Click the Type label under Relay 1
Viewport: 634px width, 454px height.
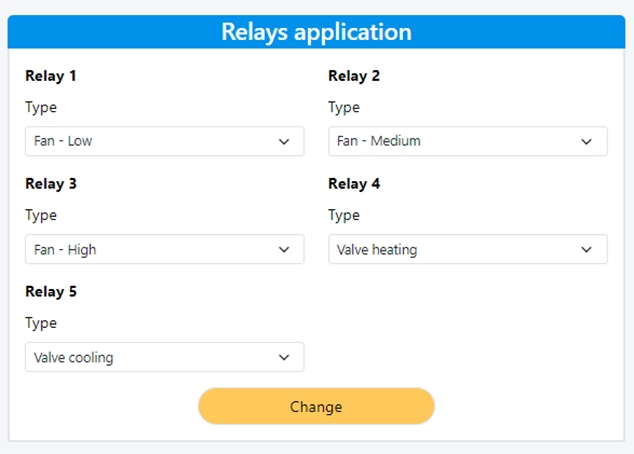click(41, 108)
